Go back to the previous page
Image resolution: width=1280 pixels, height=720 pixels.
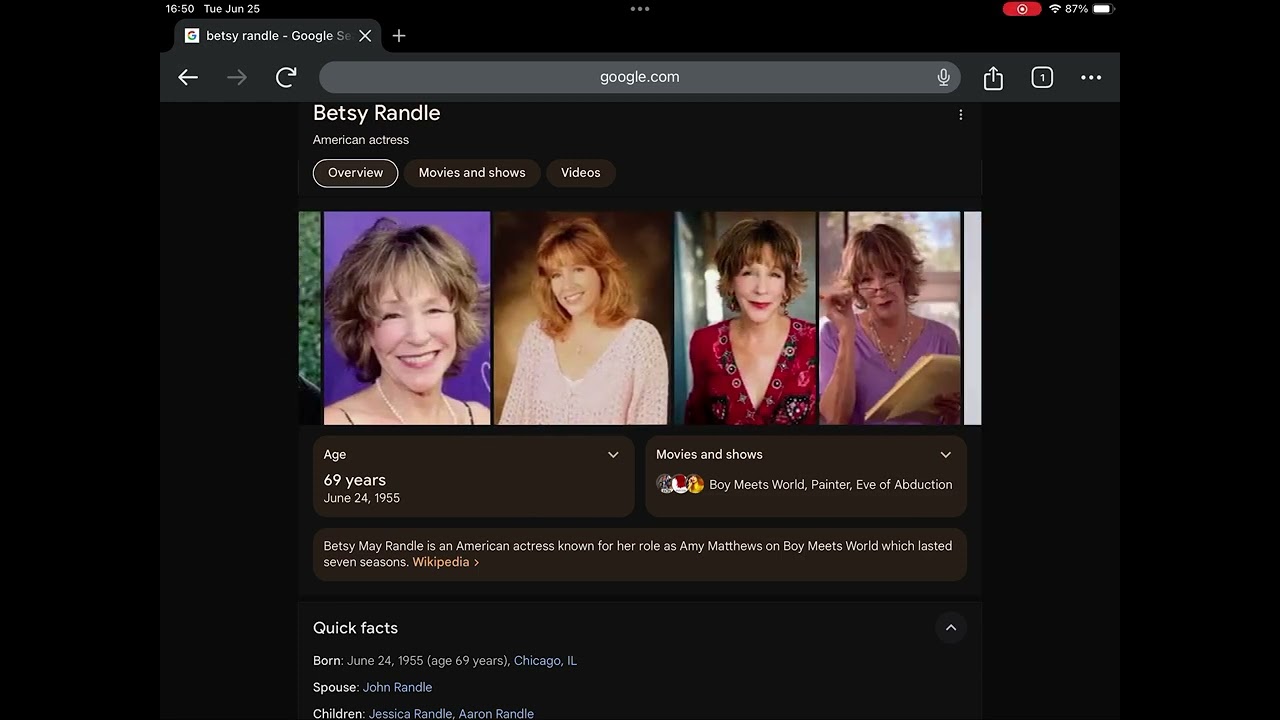coord(188,77)
